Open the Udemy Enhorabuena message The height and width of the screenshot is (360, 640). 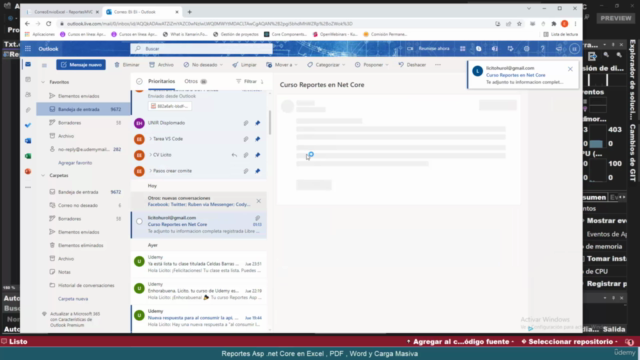[x=199, y=291]
